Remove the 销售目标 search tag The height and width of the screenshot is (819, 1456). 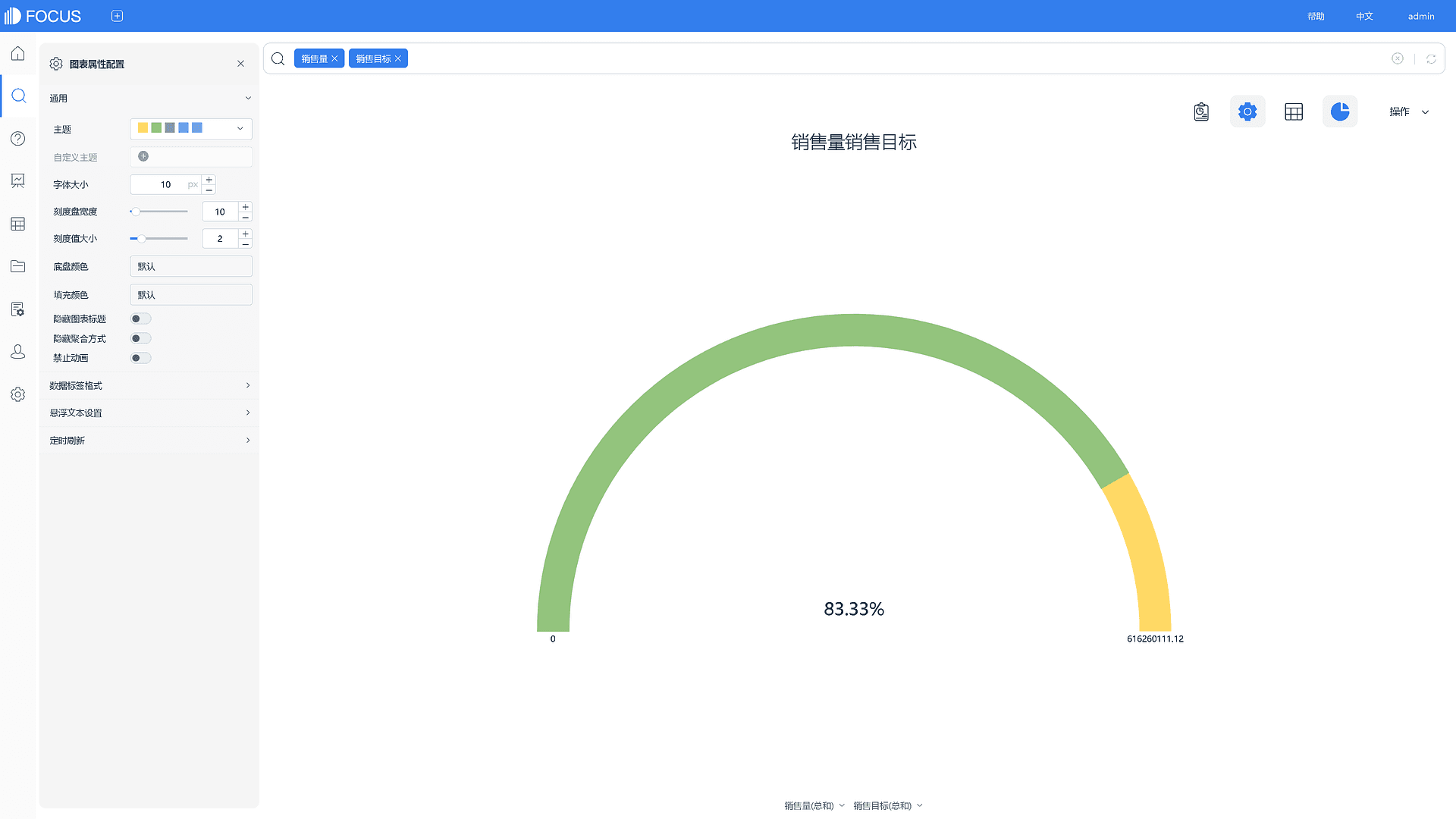coord(397,58)
